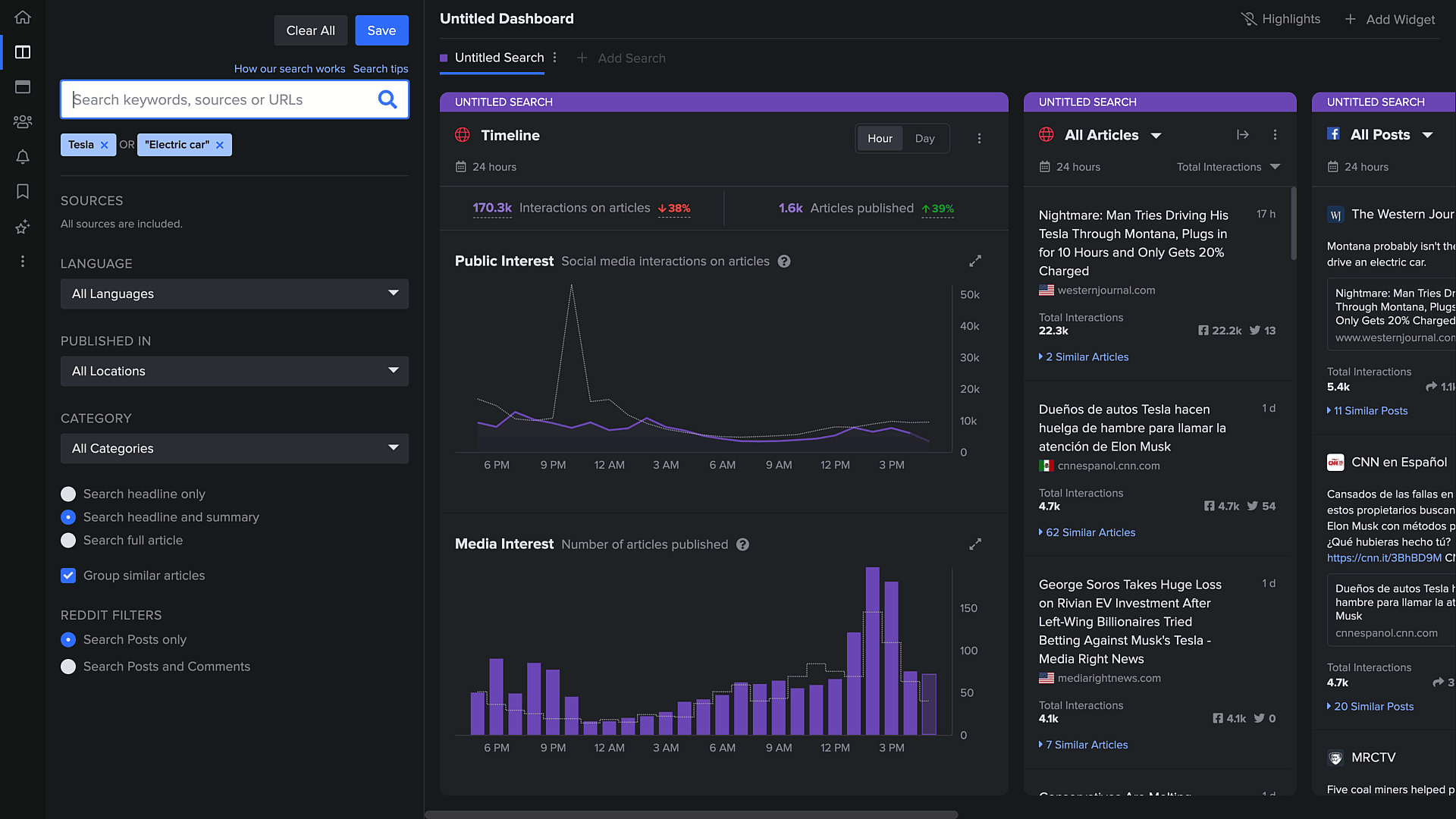This screenshot has height=819, width=1456.
Task: Expand the Public Interest chart
Action: (x=975, y=261)
